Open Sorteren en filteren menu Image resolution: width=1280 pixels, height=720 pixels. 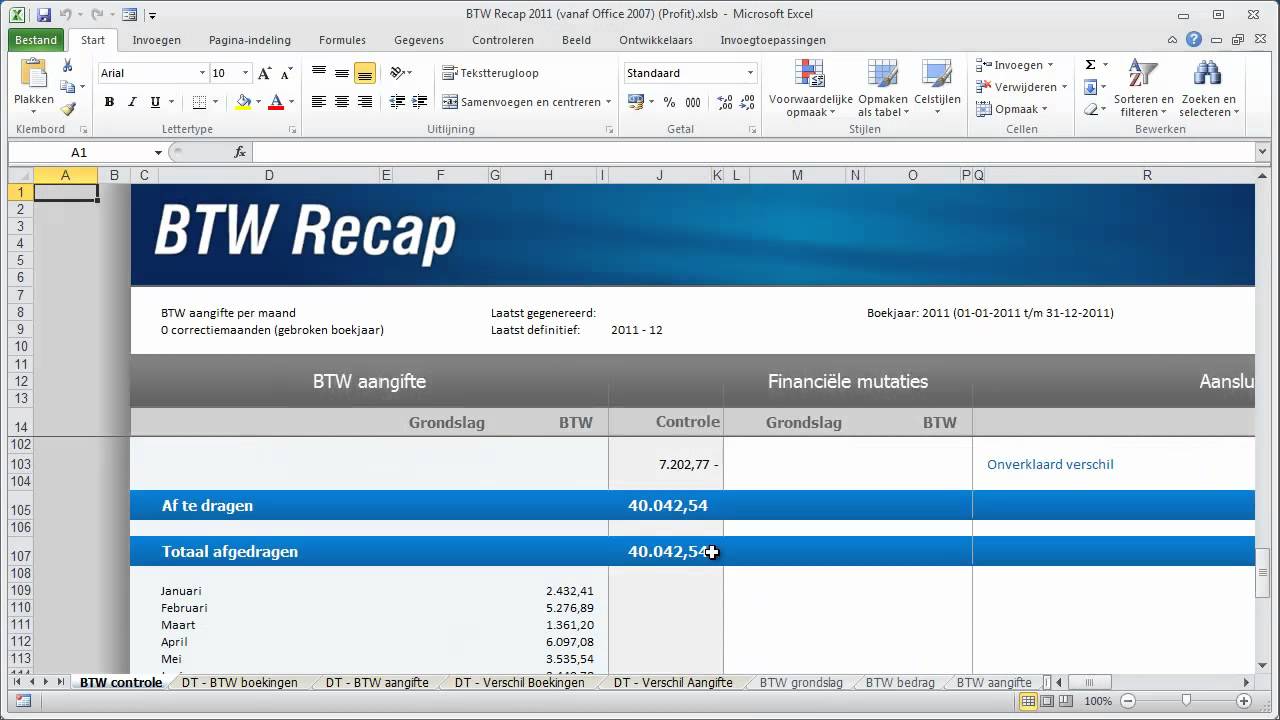pyautogui.click(x=1144, y=88)
